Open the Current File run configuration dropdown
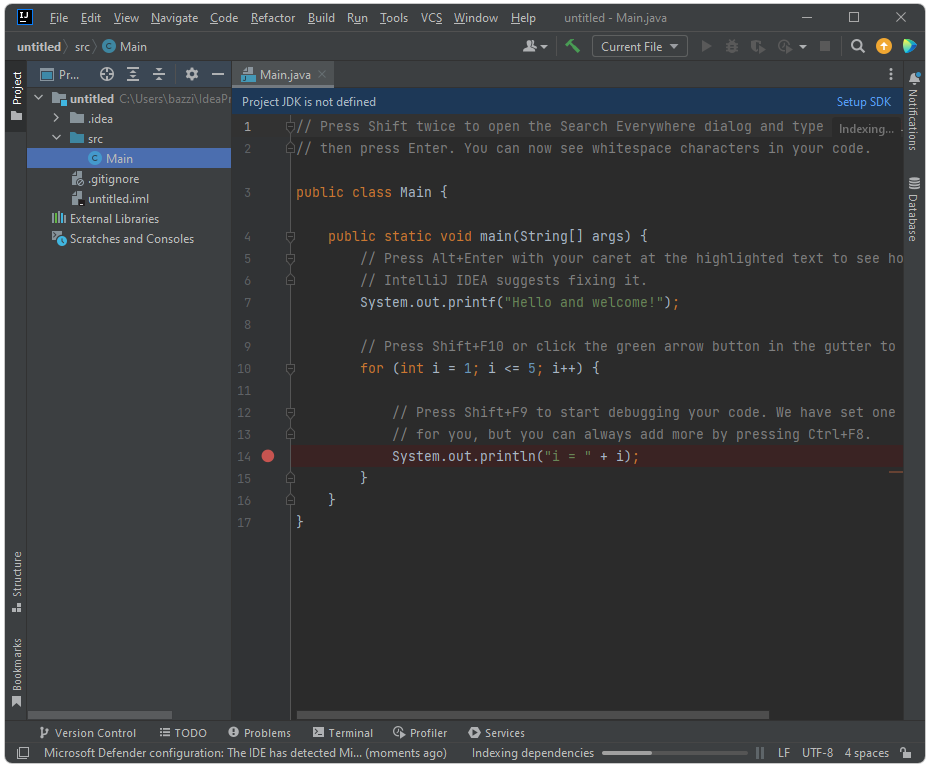929x766 pixels. click(639, 46)
